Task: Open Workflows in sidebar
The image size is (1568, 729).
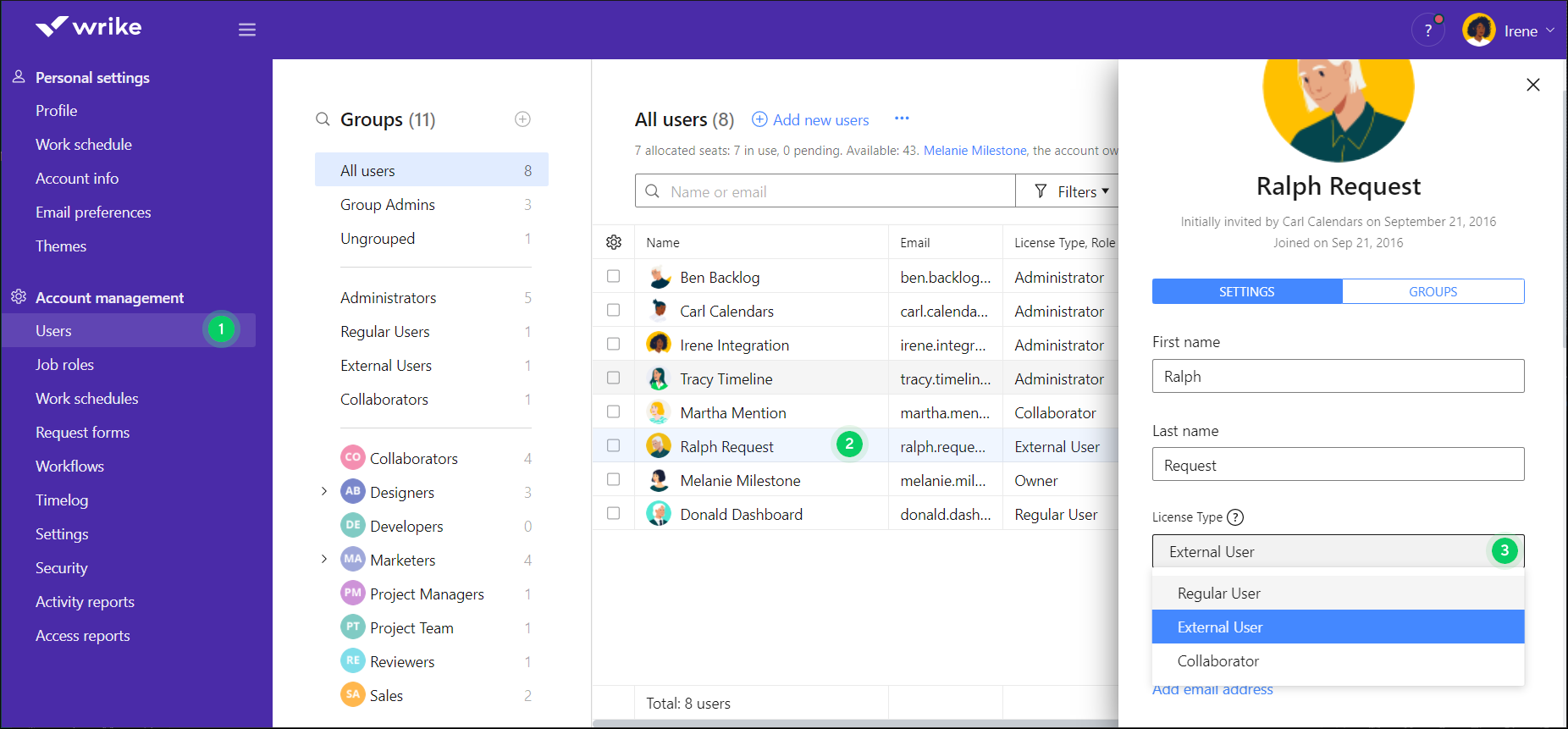Action: (x=69, y=467)
